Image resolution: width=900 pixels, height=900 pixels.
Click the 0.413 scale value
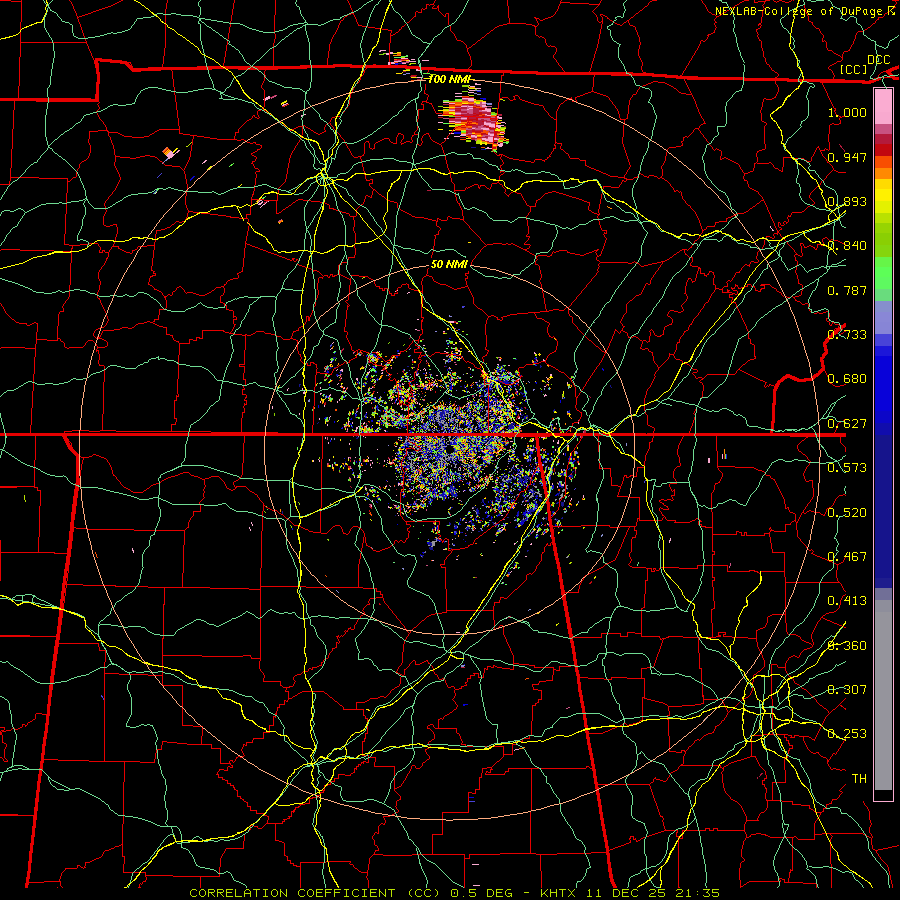pyautogui.click(x=847, y=601)
